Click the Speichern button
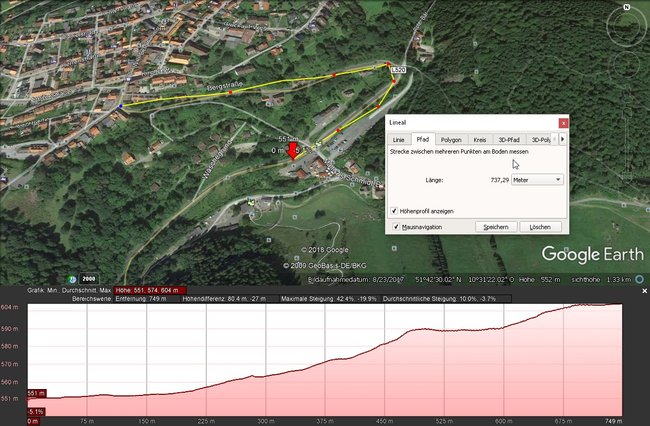The height and width of the screenshot is (426, 650). click(496, 227)
